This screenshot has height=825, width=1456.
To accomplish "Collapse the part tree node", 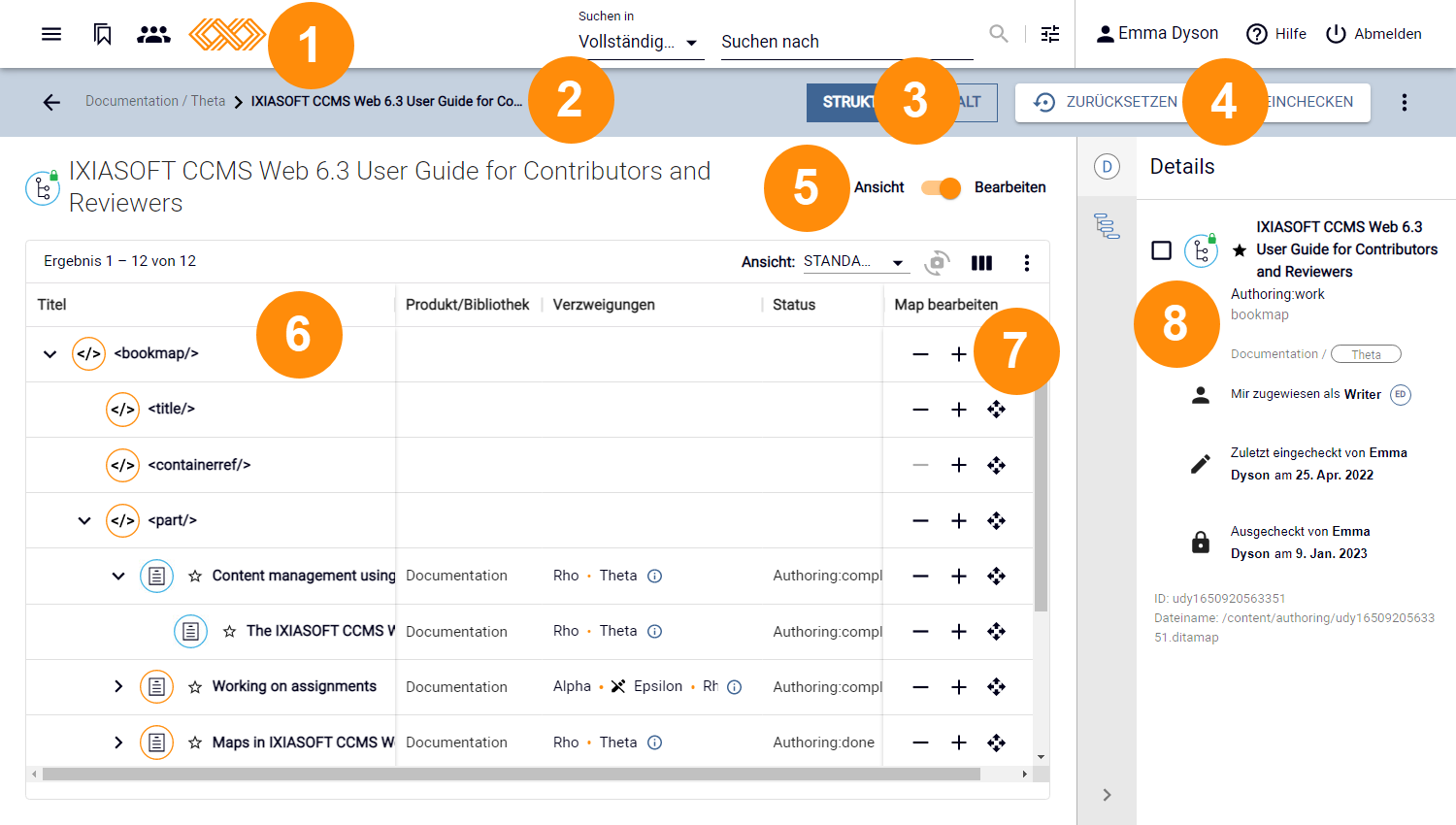I will pyautogui.click(x=84, y=521).
